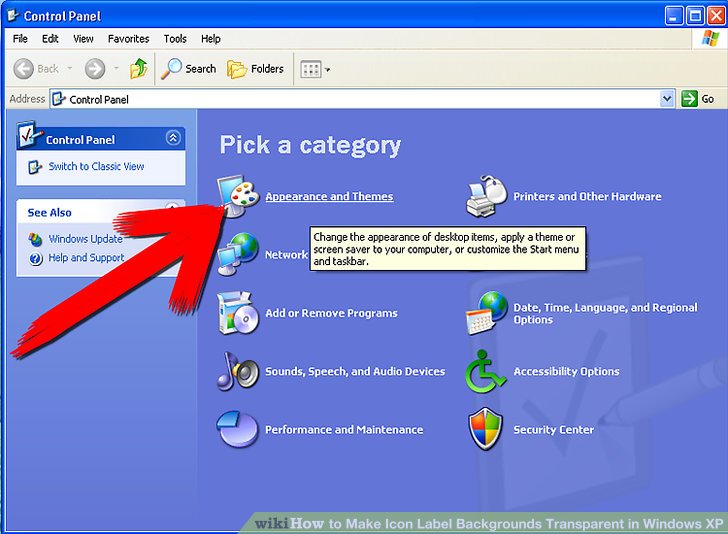Open the Favorites menu

click(129, 39)
